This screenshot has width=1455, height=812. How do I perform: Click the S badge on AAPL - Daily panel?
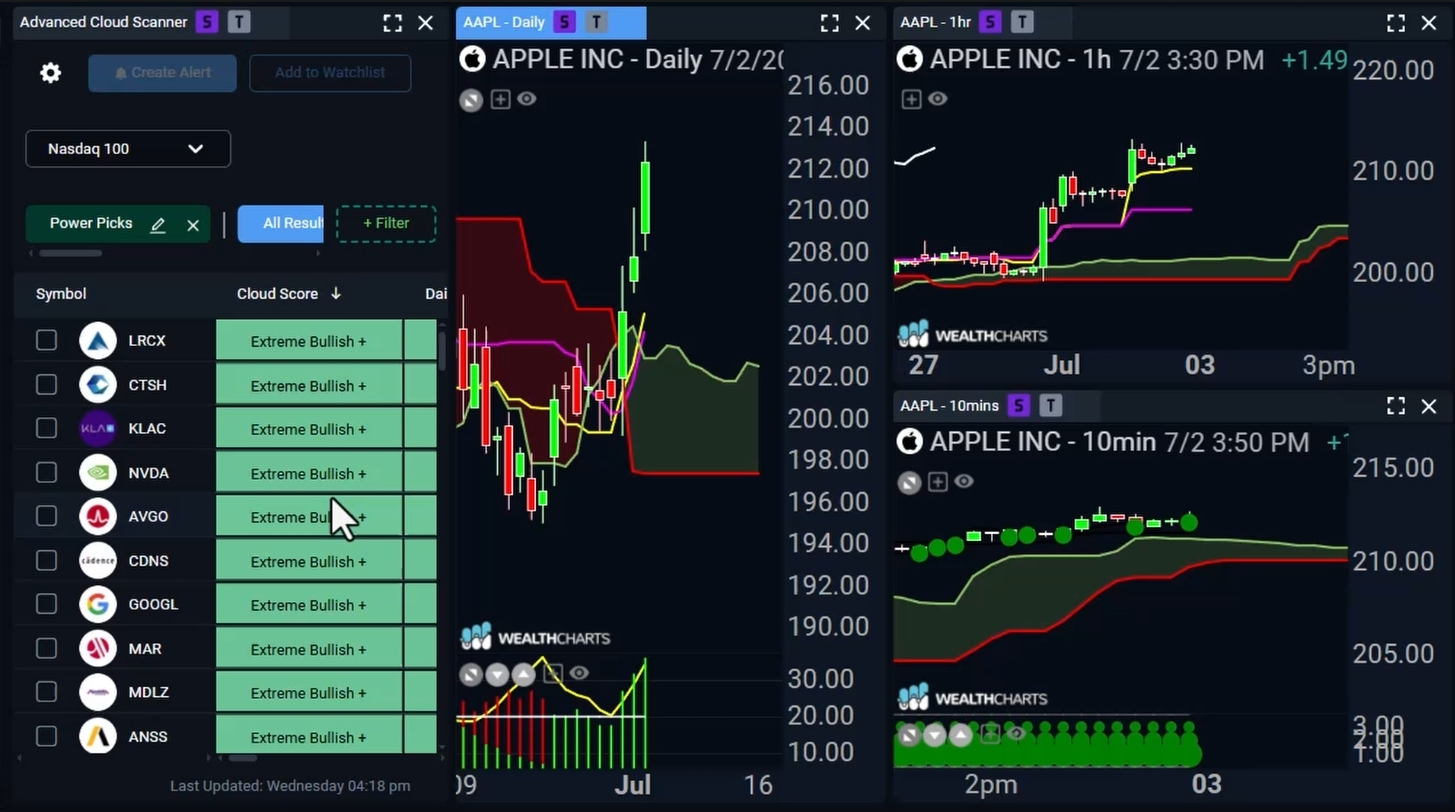click(564, 22)
